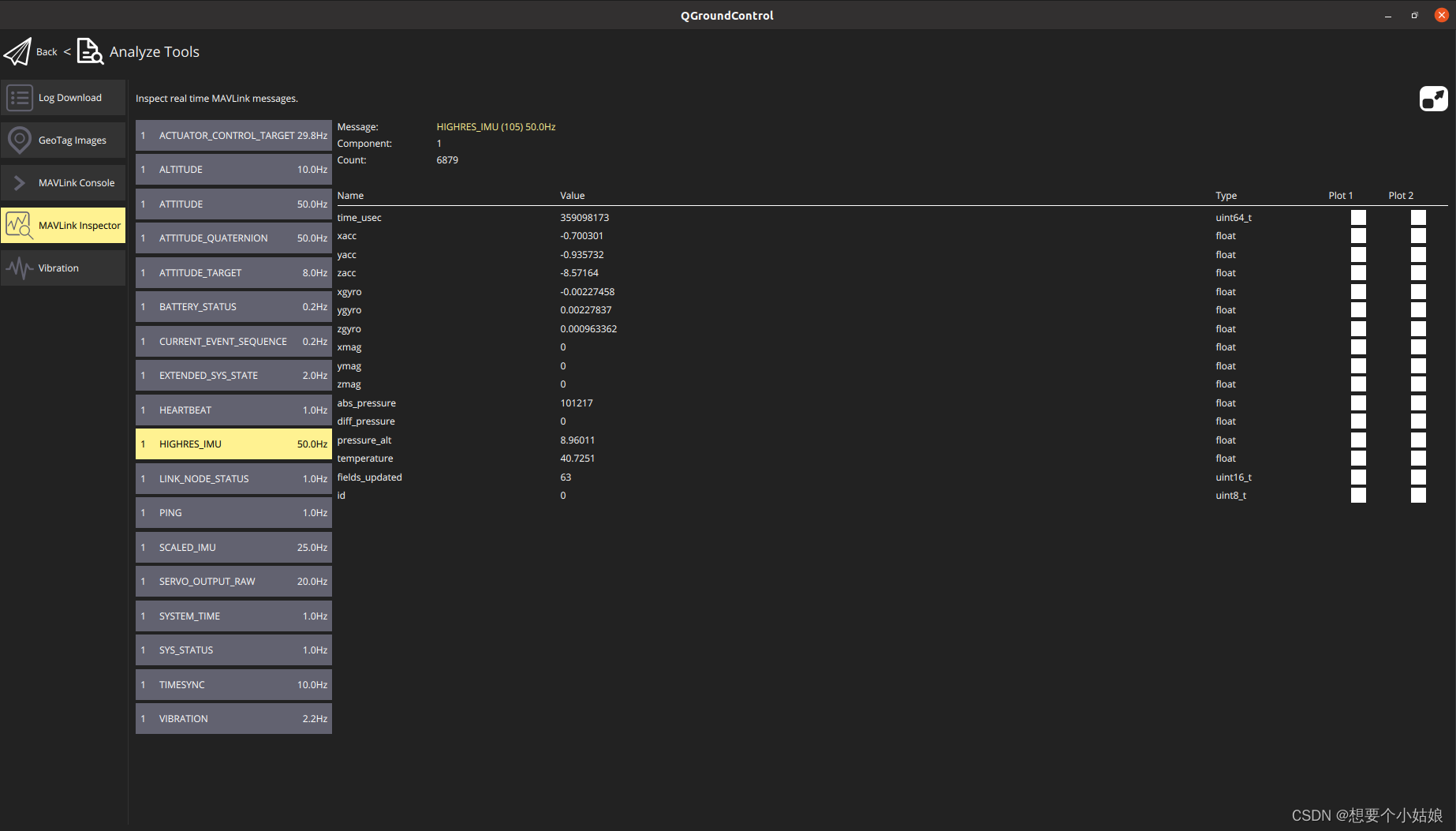The height and width of the screenshot is (831, 1456).
Task: Check Plot 2 for xgyro
Action: [1418, 291]
